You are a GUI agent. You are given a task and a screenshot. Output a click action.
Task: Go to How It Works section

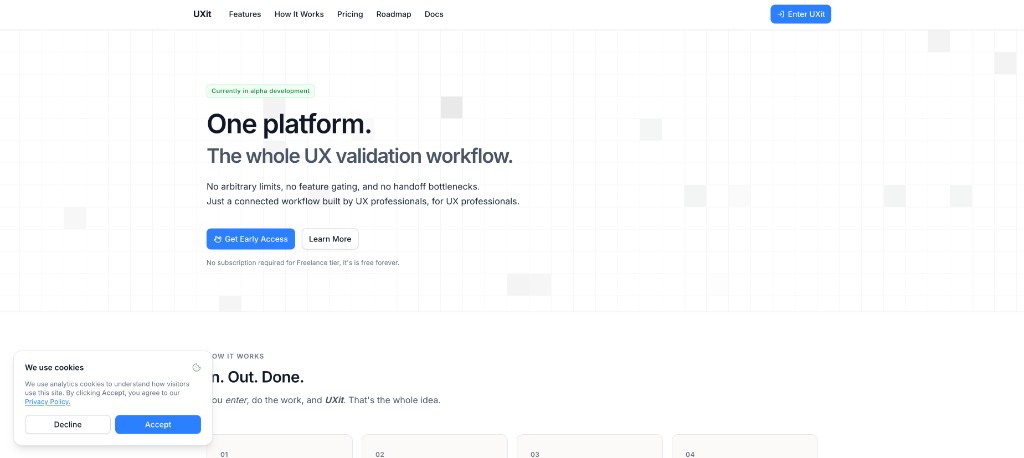click(299, 14)
